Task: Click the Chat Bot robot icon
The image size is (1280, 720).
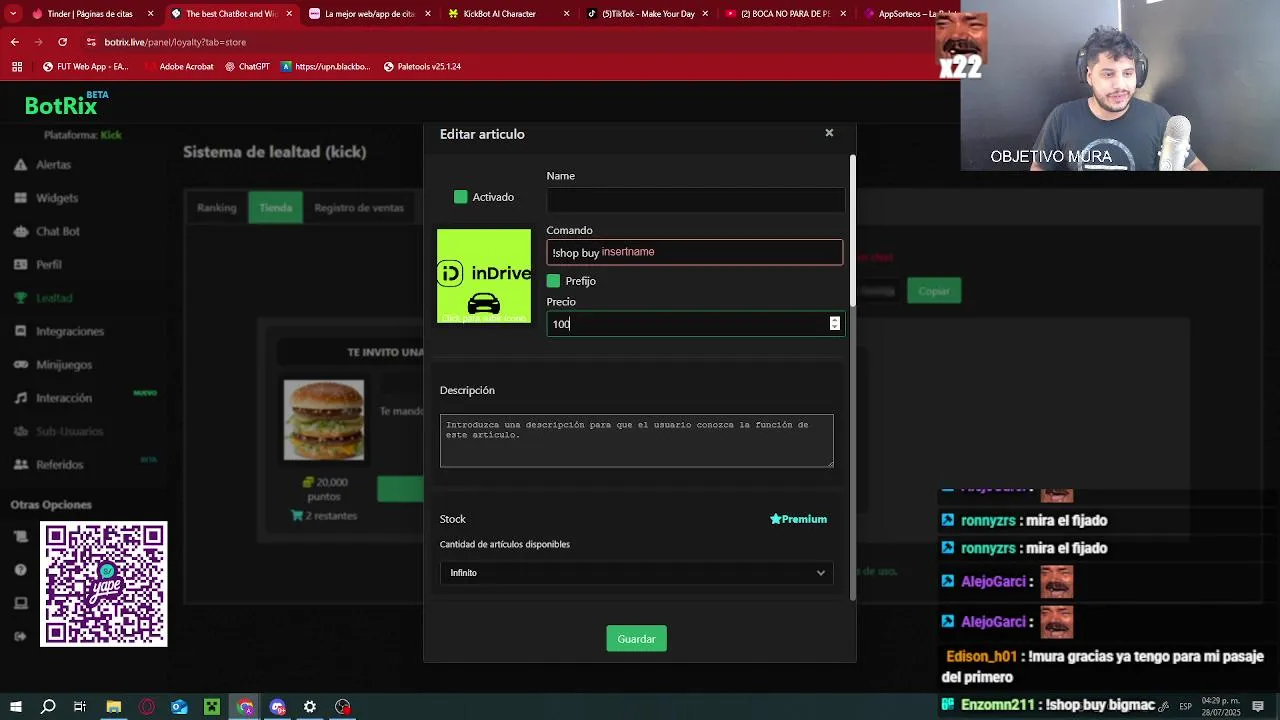Action: [20, 231]
